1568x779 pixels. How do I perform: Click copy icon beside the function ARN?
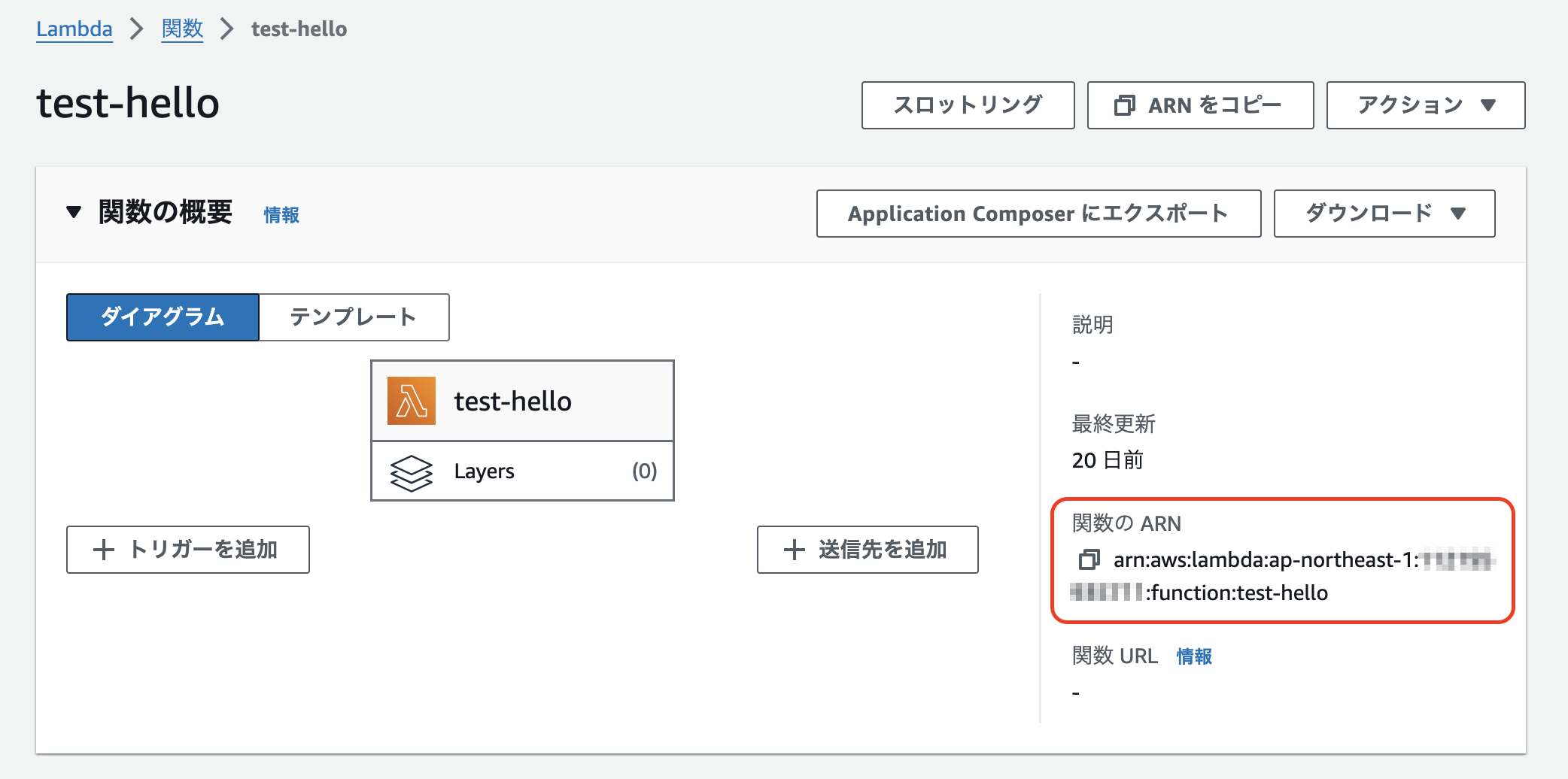pyautogui.click(x=1089, y=560)
